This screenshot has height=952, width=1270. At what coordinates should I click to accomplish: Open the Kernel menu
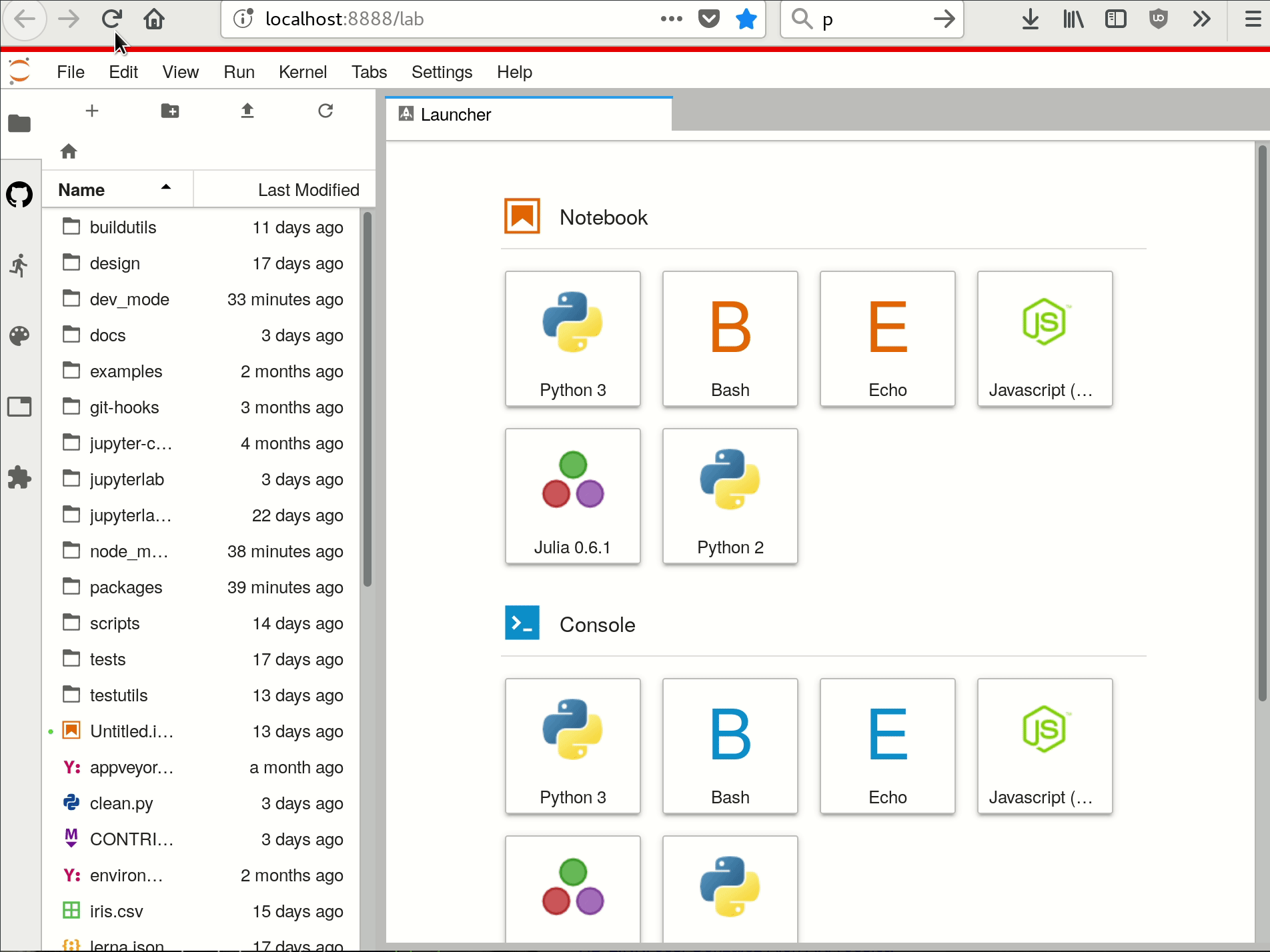(x=302, y=72)
